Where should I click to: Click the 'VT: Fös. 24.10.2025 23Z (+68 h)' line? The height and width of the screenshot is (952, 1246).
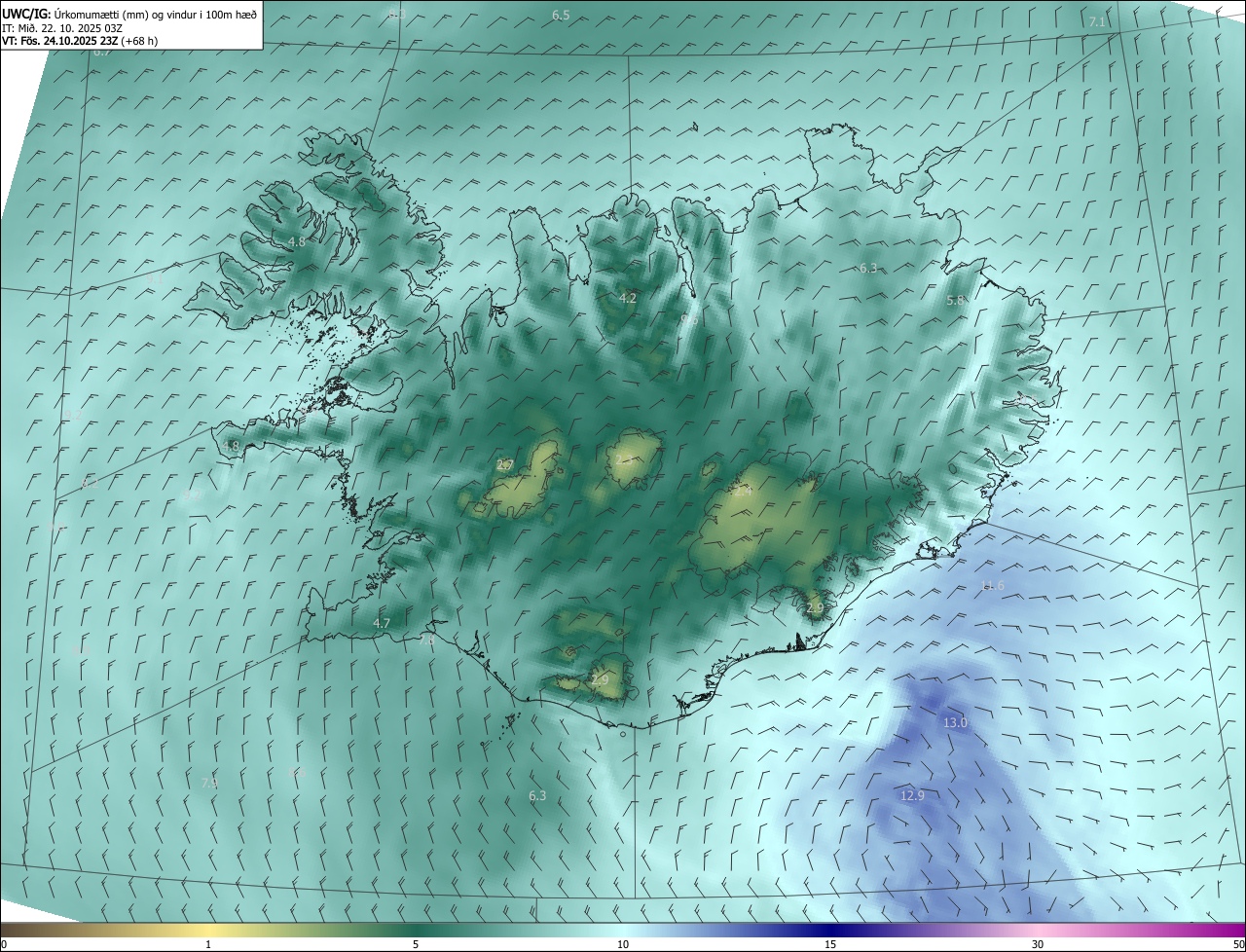point(80,40)
